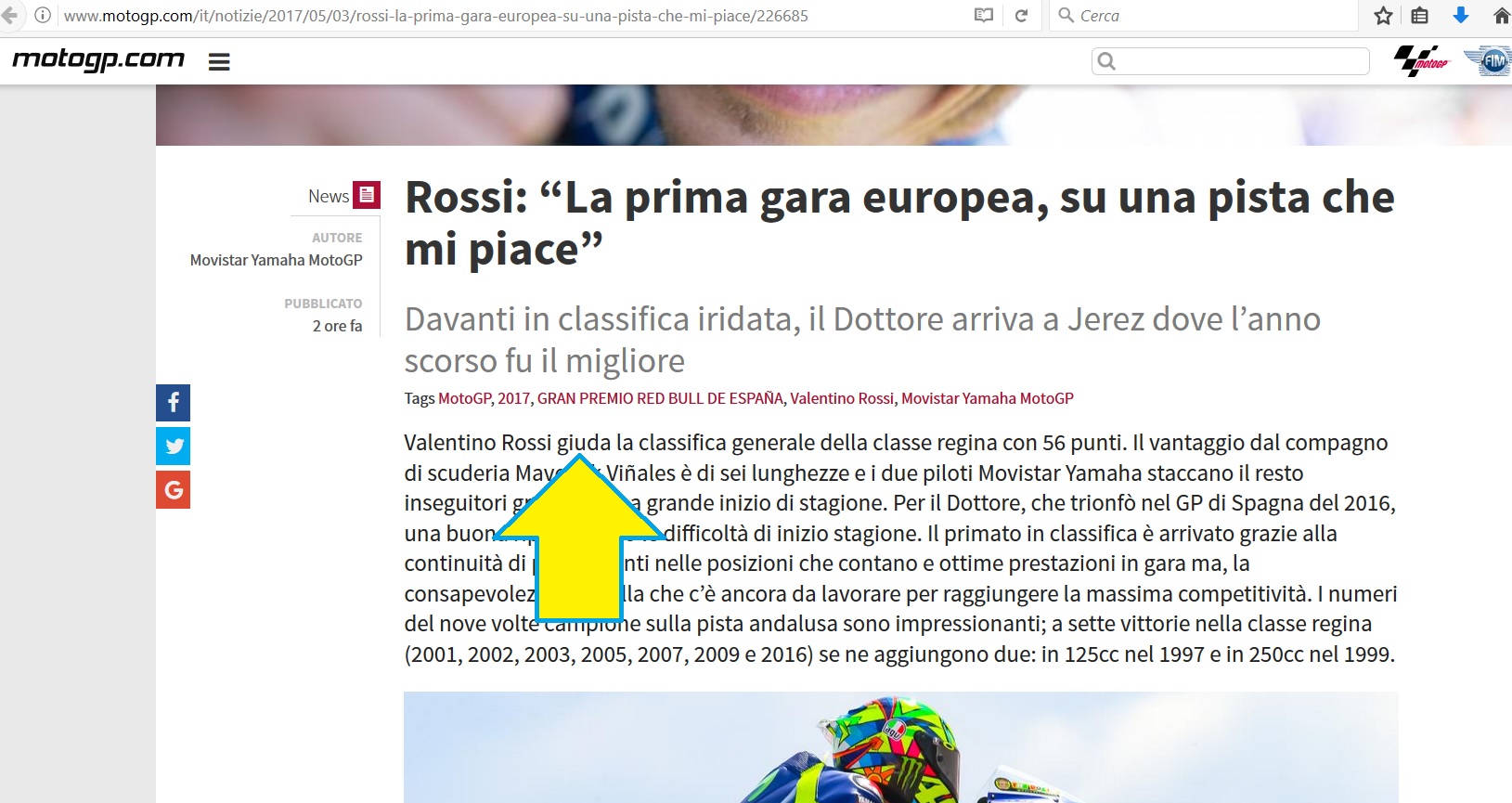
Task: Click author name Movistar Yamaha MotoGP
Action: (277, 260)
